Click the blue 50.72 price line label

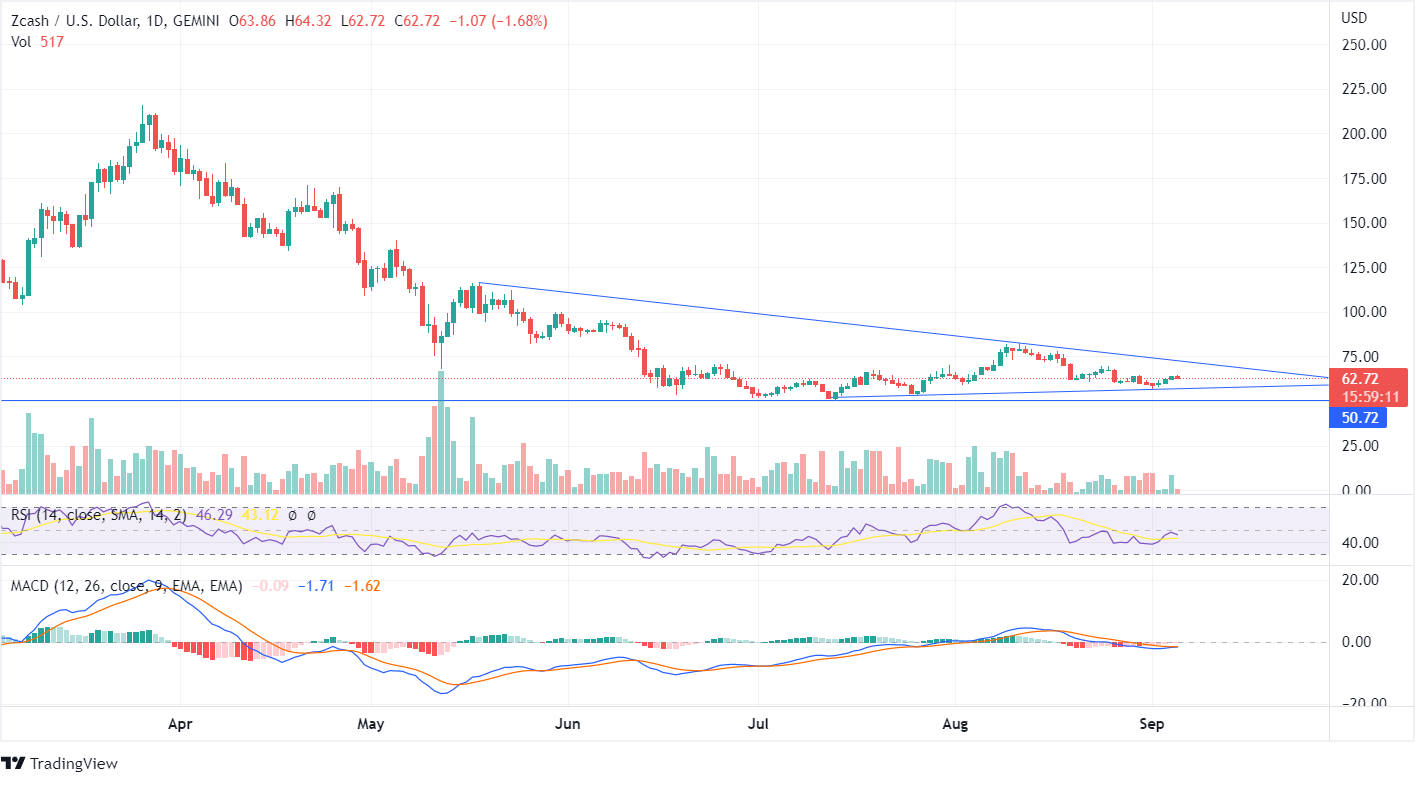(1360, 418)
